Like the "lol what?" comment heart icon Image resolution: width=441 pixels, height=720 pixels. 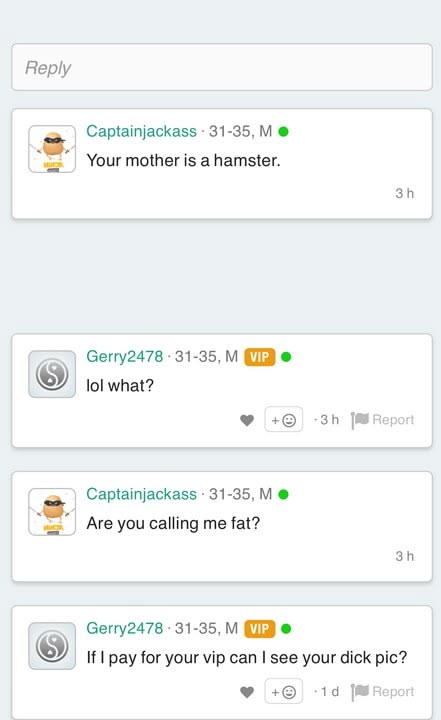pos(247,420)
